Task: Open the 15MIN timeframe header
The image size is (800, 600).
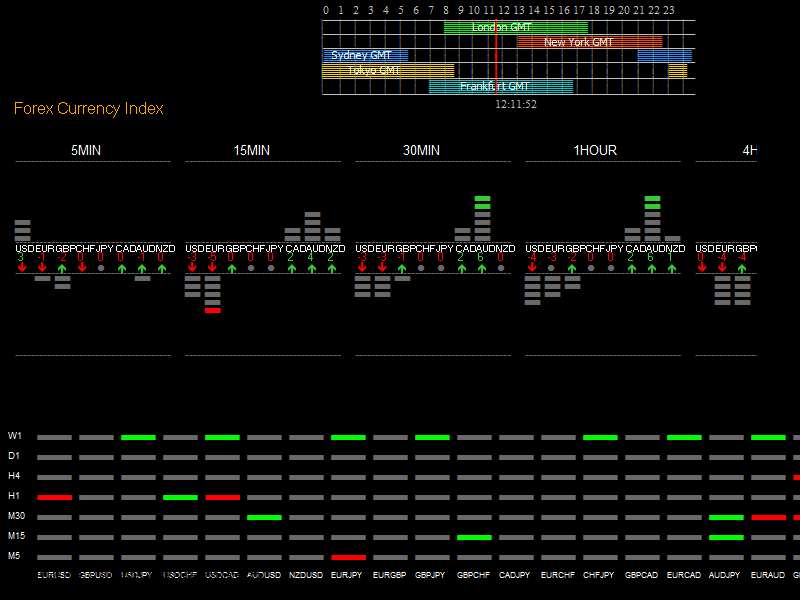Action: coord(252,151)
